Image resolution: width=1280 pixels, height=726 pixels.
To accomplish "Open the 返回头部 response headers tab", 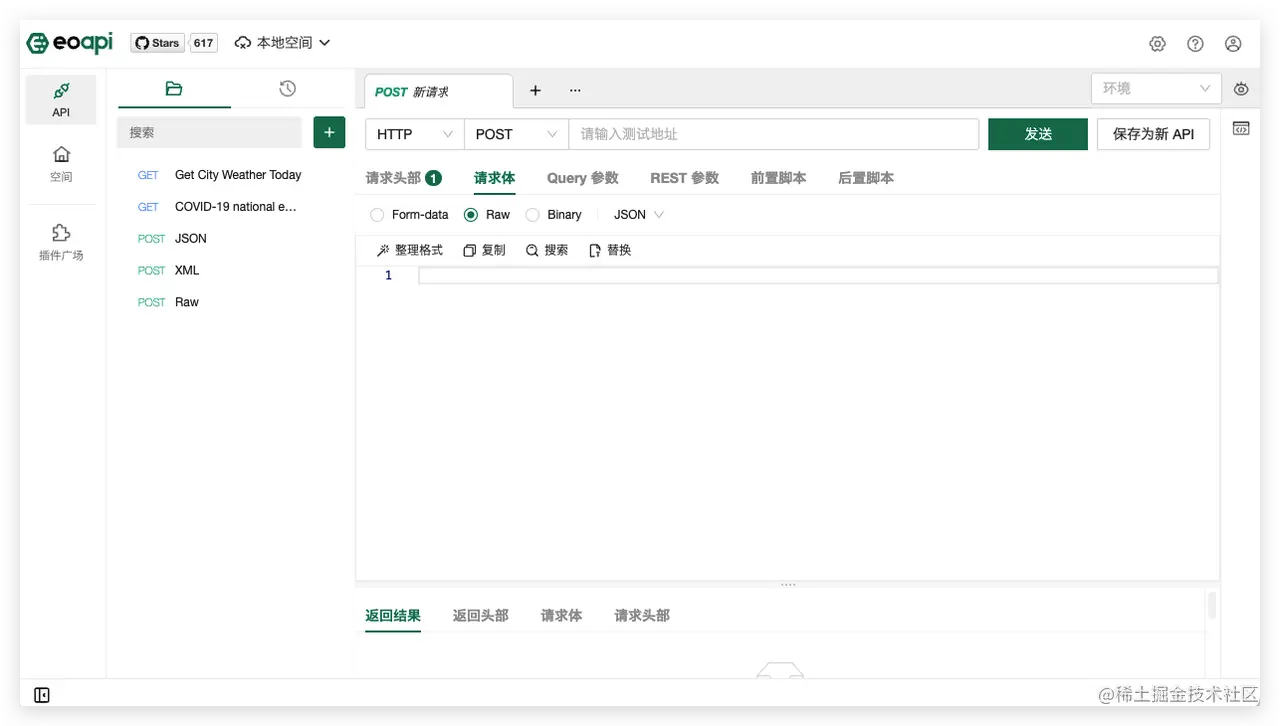I will coord(481,616).
